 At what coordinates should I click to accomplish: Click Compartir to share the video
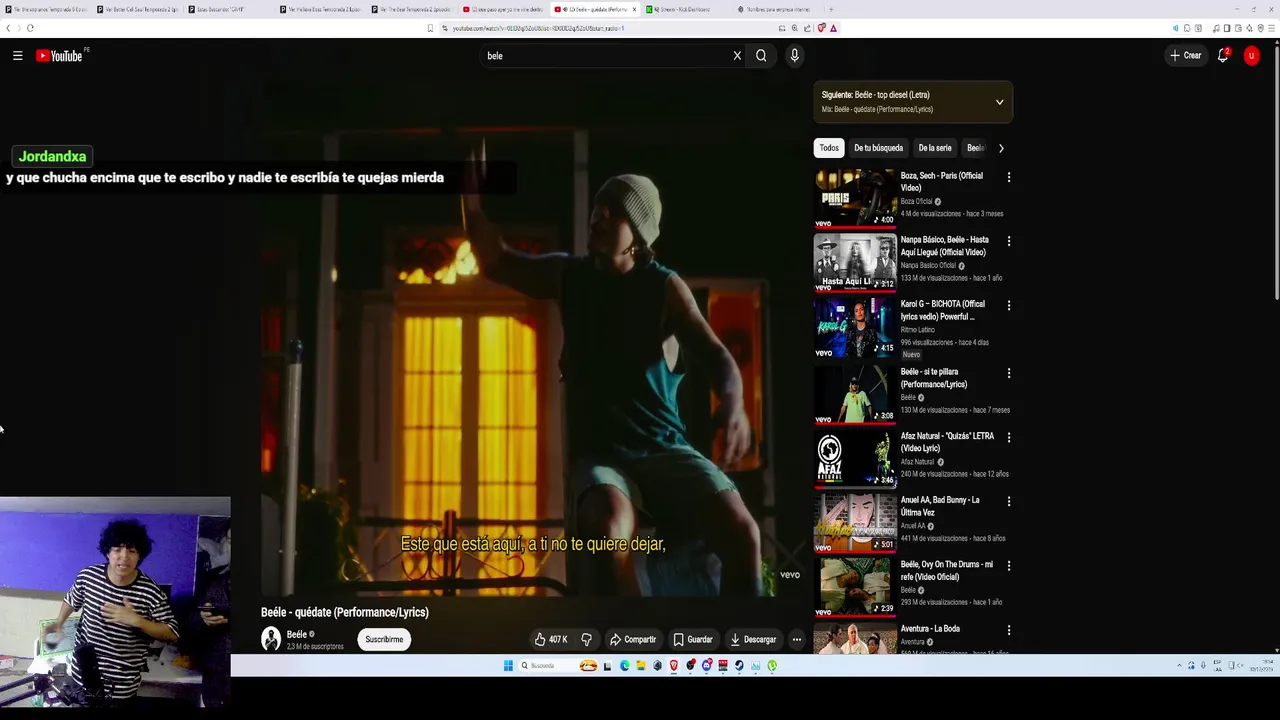point(633,640)
